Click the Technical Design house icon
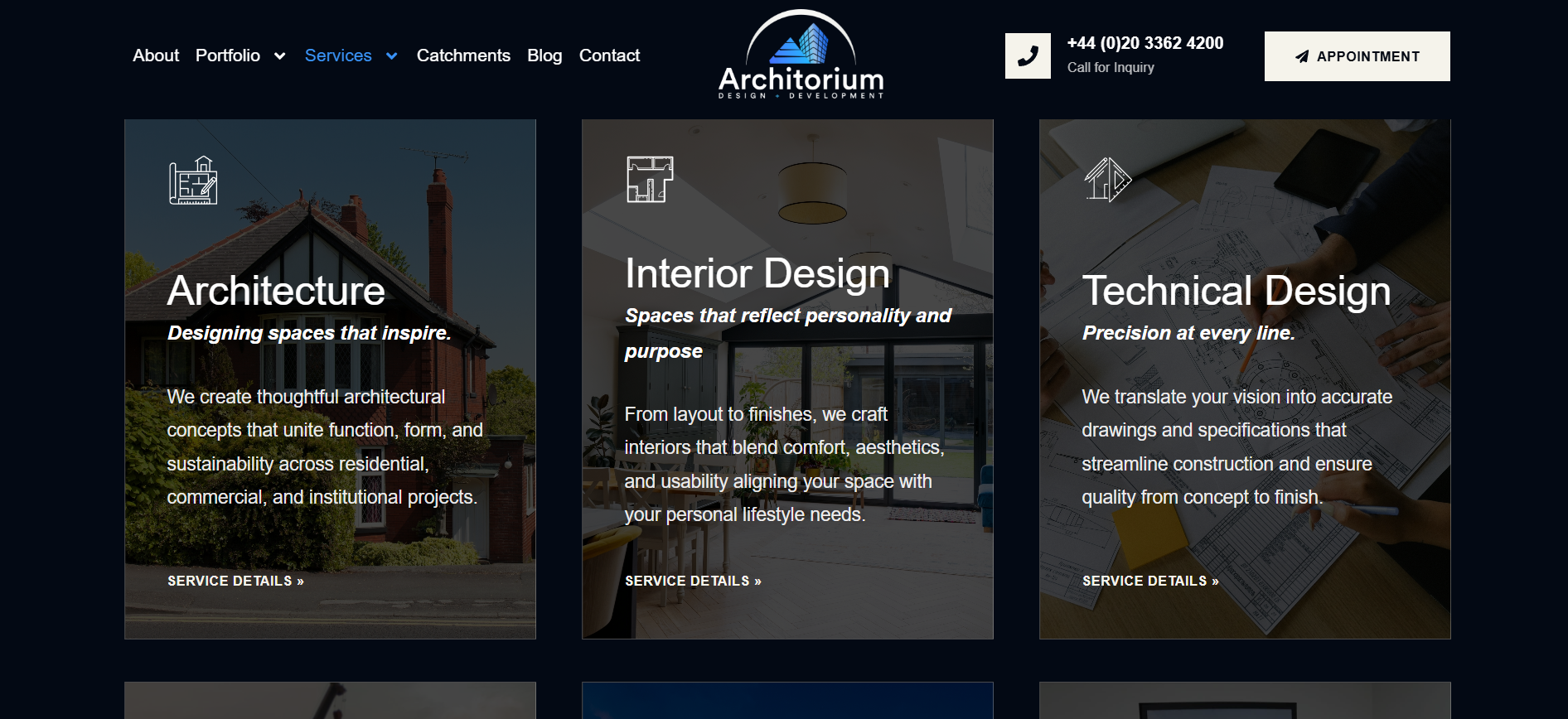The width and height of the screenshot is (1568, 719). pos(1107,180)
